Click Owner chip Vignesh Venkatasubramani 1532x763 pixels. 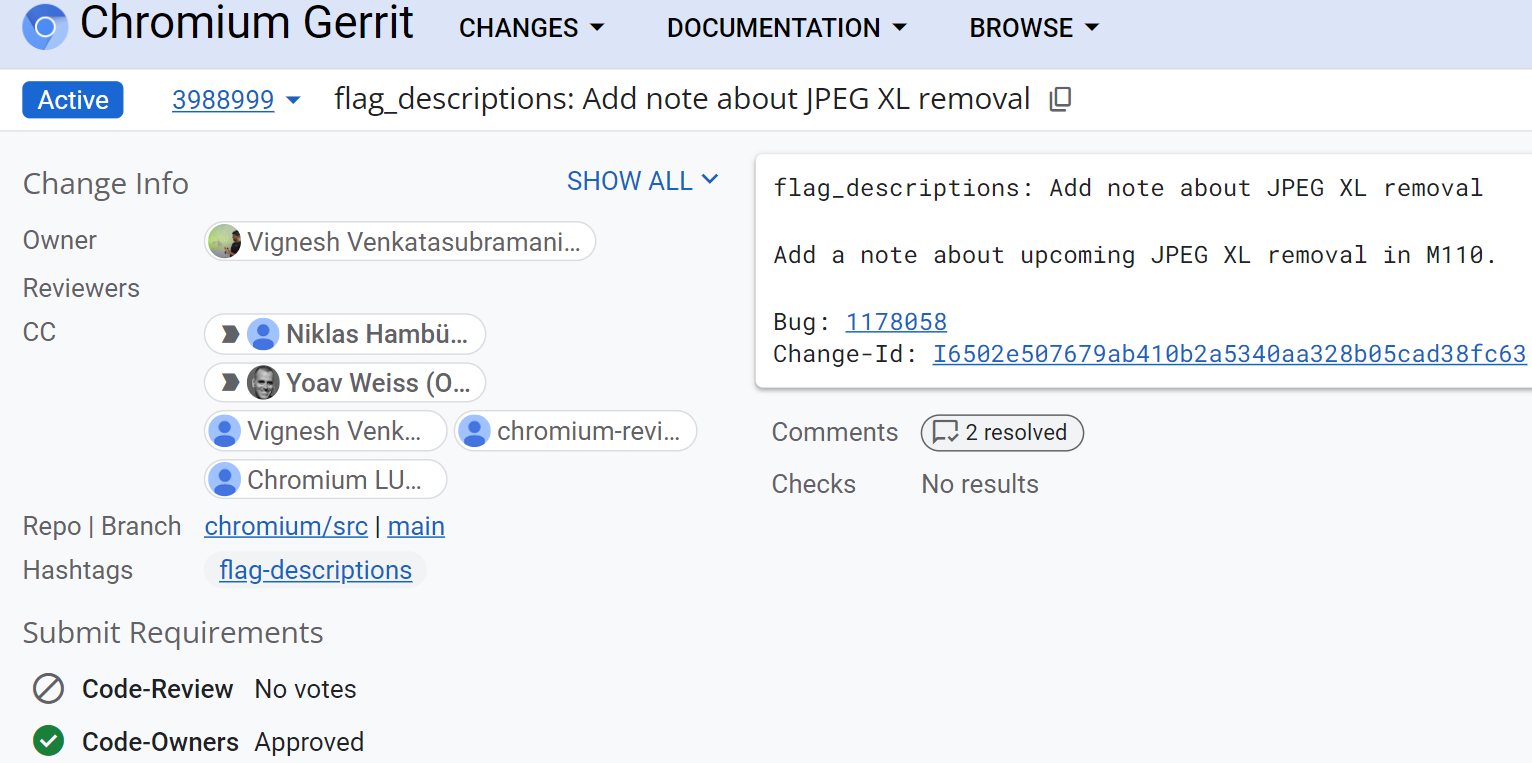(x=400, y=241)
